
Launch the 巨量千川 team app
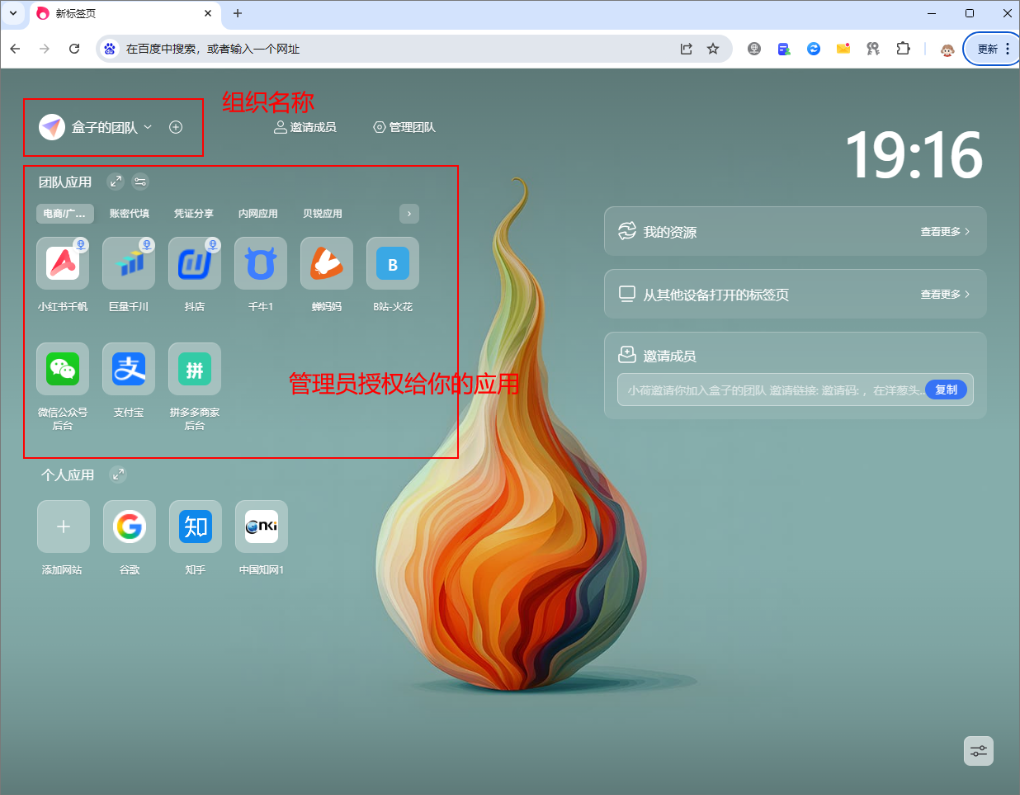[129, 264]
